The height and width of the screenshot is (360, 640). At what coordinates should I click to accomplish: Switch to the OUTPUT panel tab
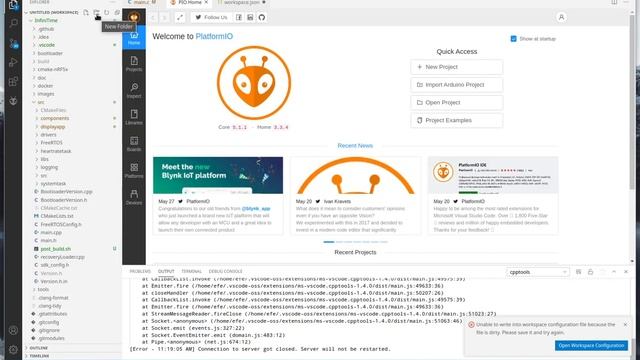click(x=166, y=271)
